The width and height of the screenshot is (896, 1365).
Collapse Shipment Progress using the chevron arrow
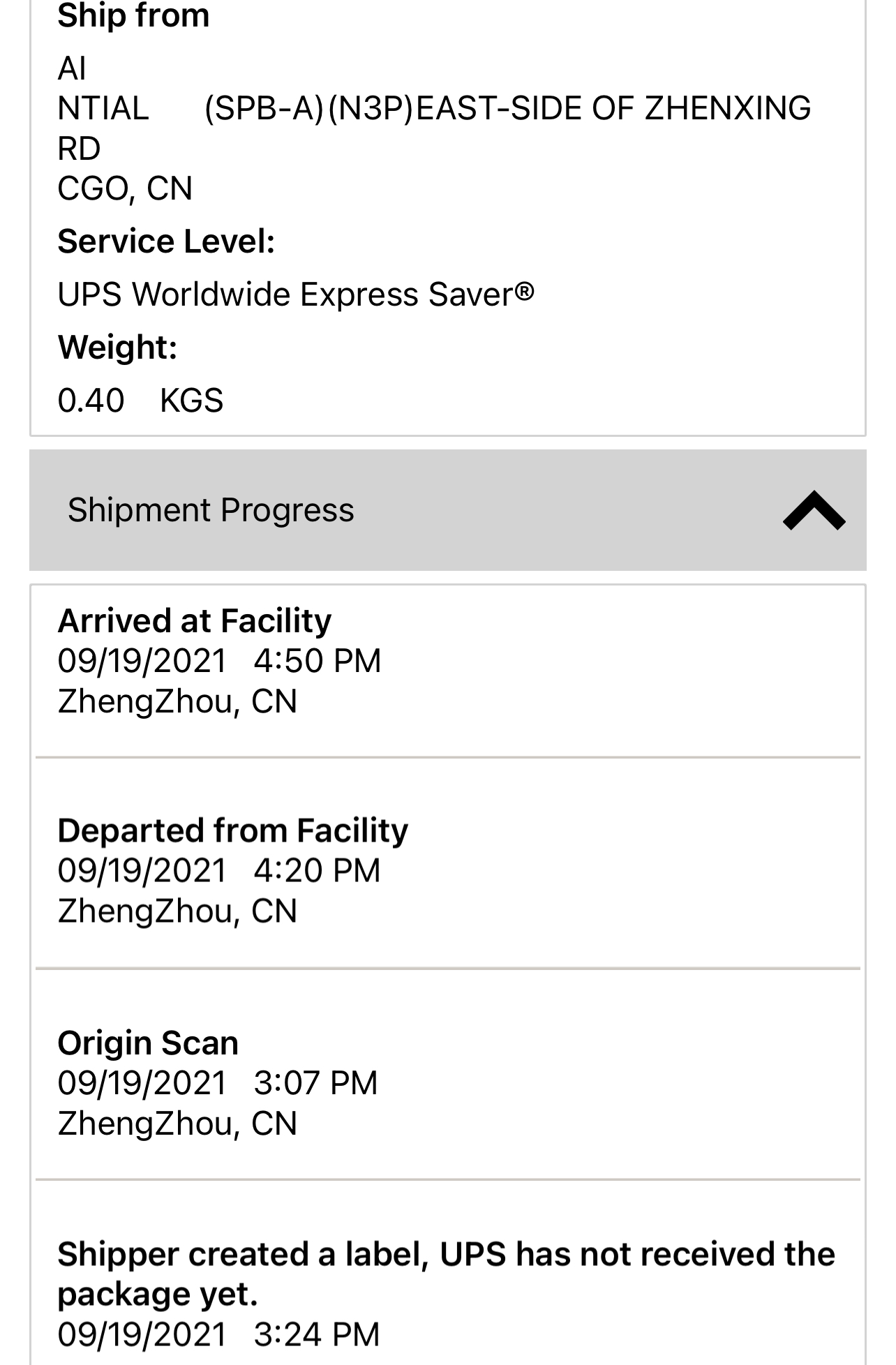pyautogui.click(x=814, y=511)
